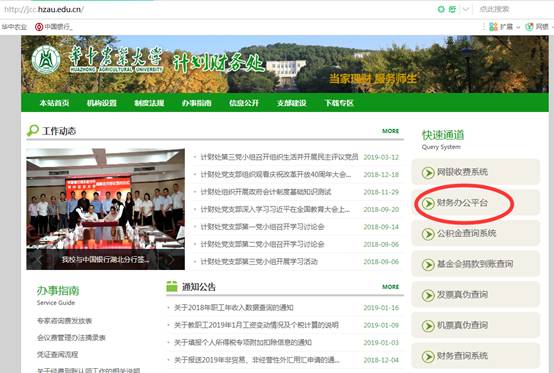Open the 发票真伪查询 quick link
This screenshot has width=554, height=373.
(476, 294)
